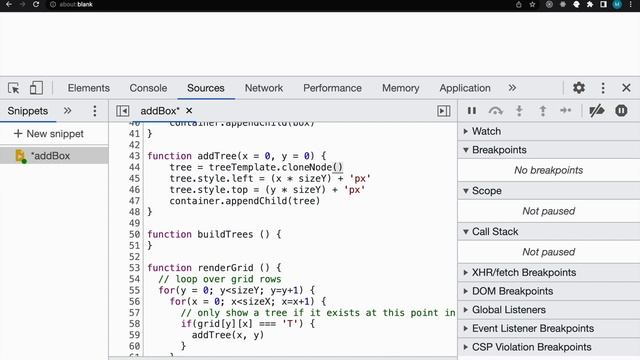Image resolution: width=640 pixels, height=360 pixels.
Task: Step out of current function
Action: click(x=543, y=111)
